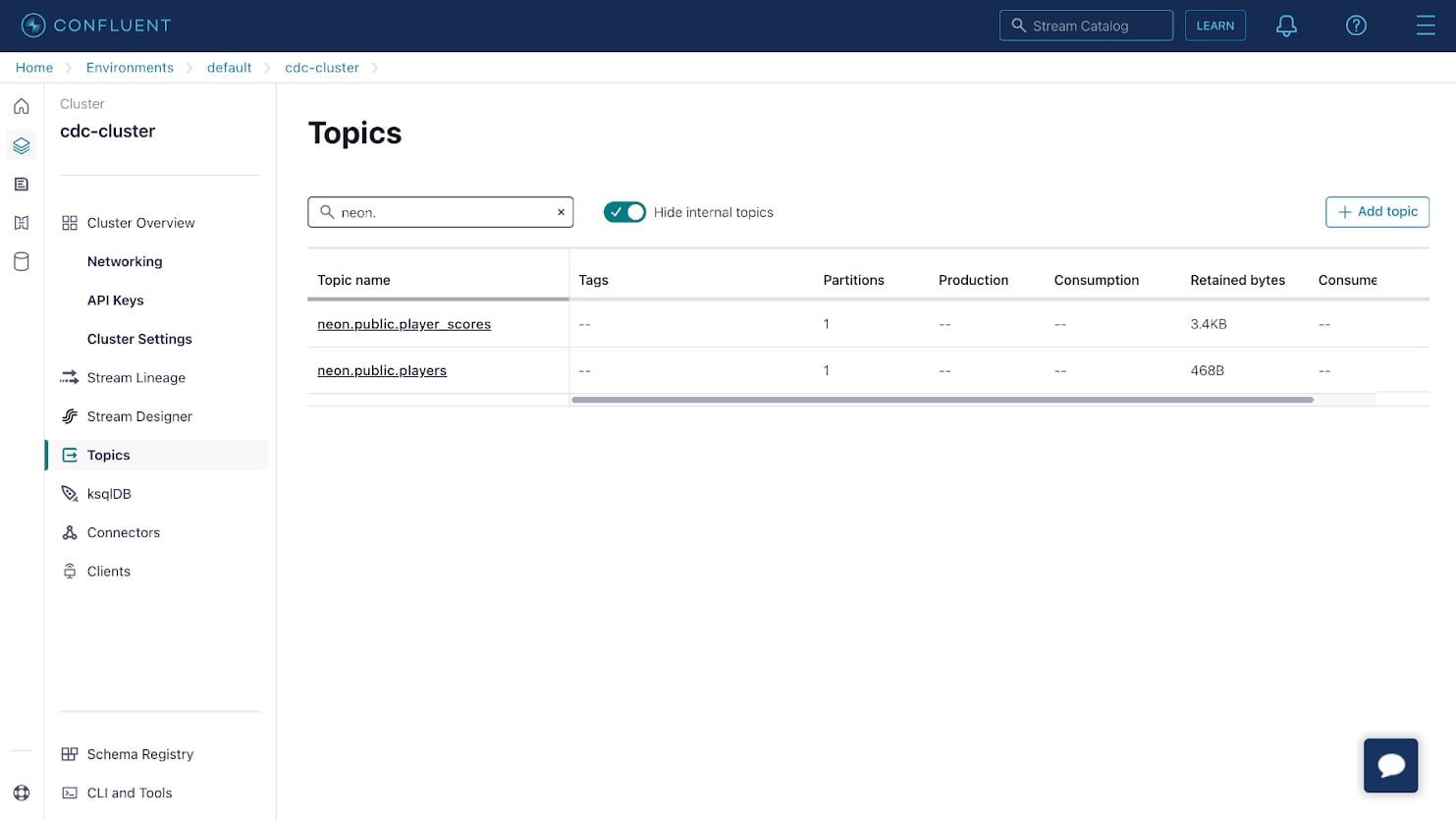Click the Confluent logo in the top bar
The width and height of the screenshot is (1456, 820).
(95, 25)
